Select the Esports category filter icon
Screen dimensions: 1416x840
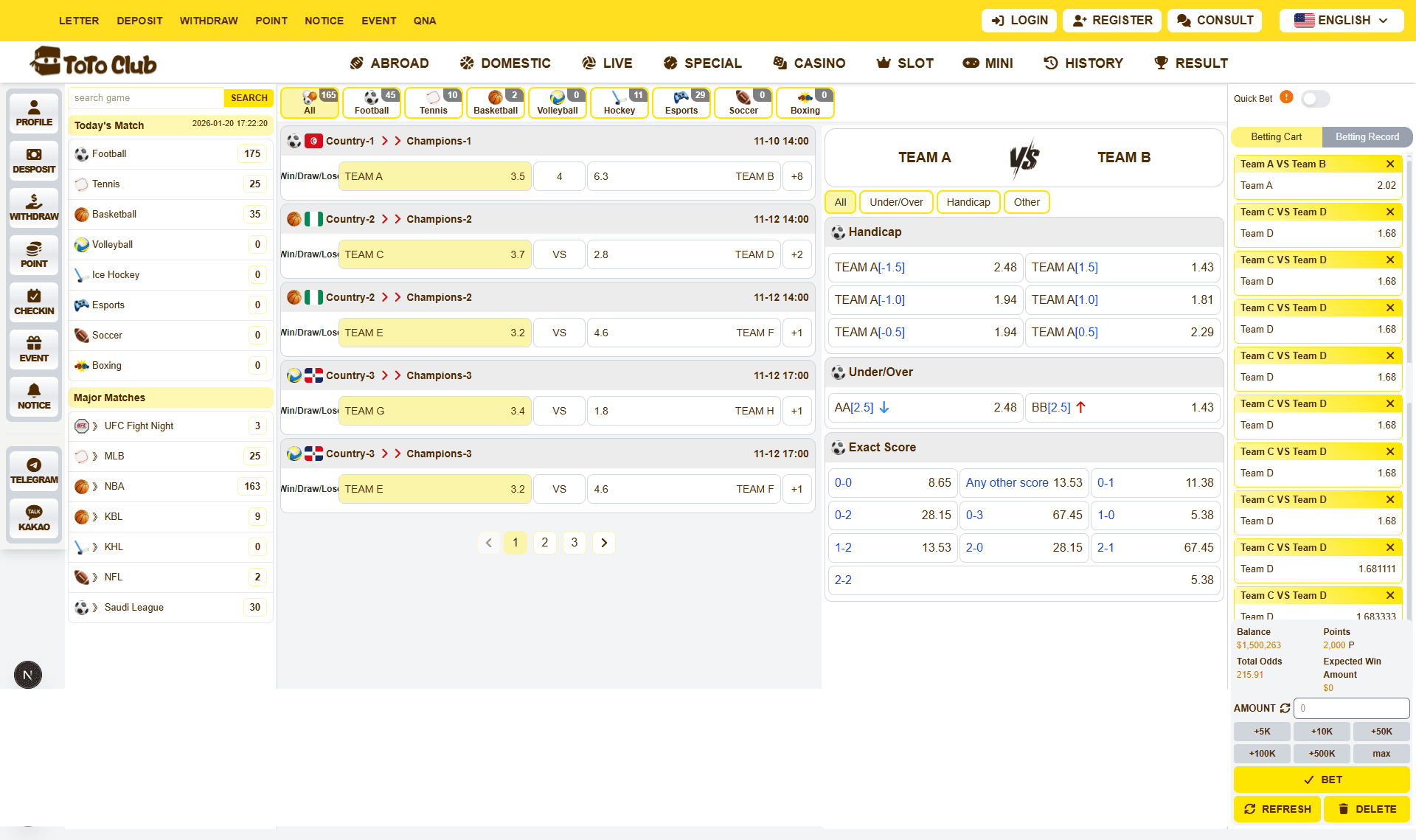[x=681, y=102]
